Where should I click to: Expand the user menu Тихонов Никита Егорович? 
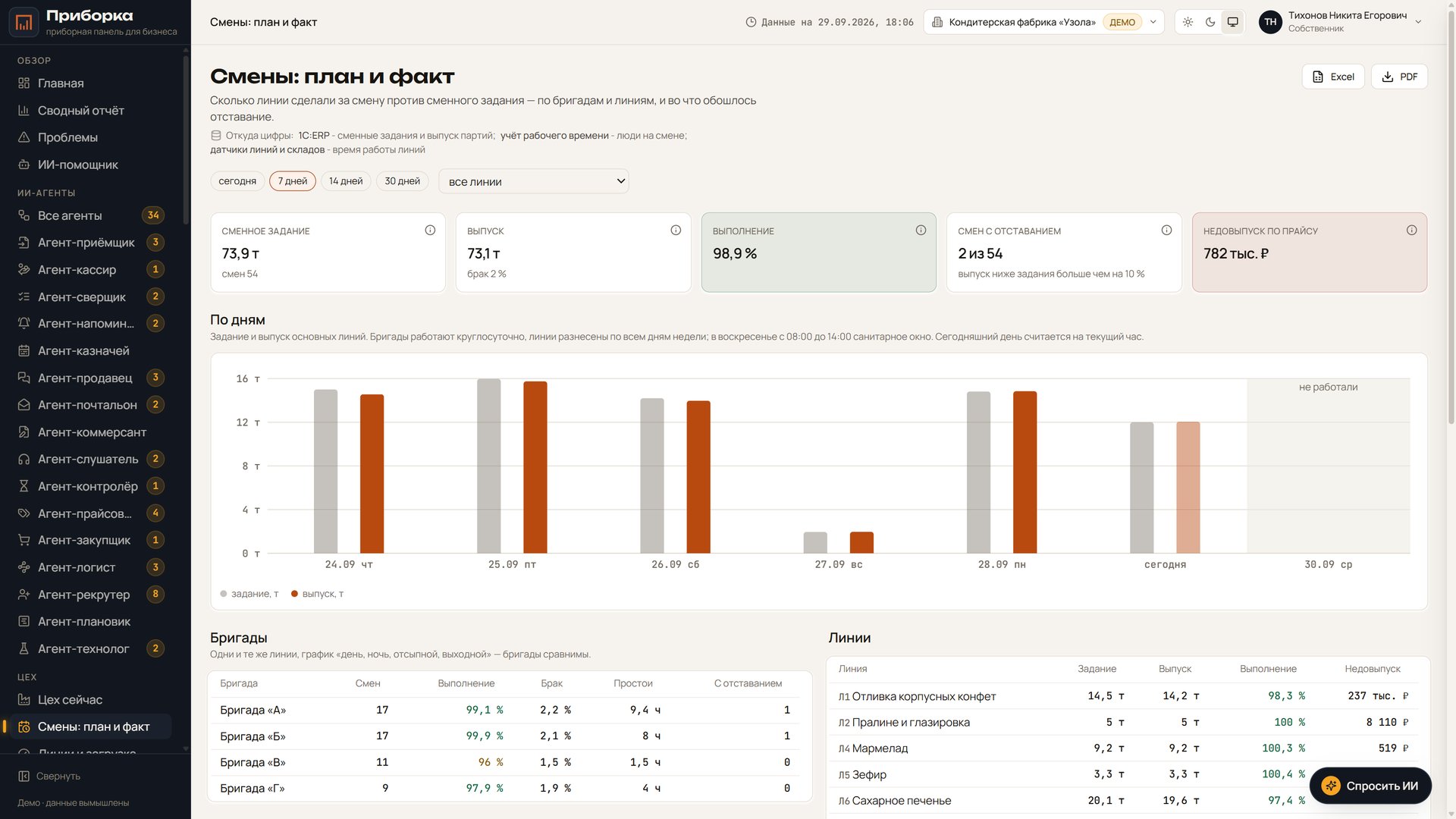pos(1340,22)
